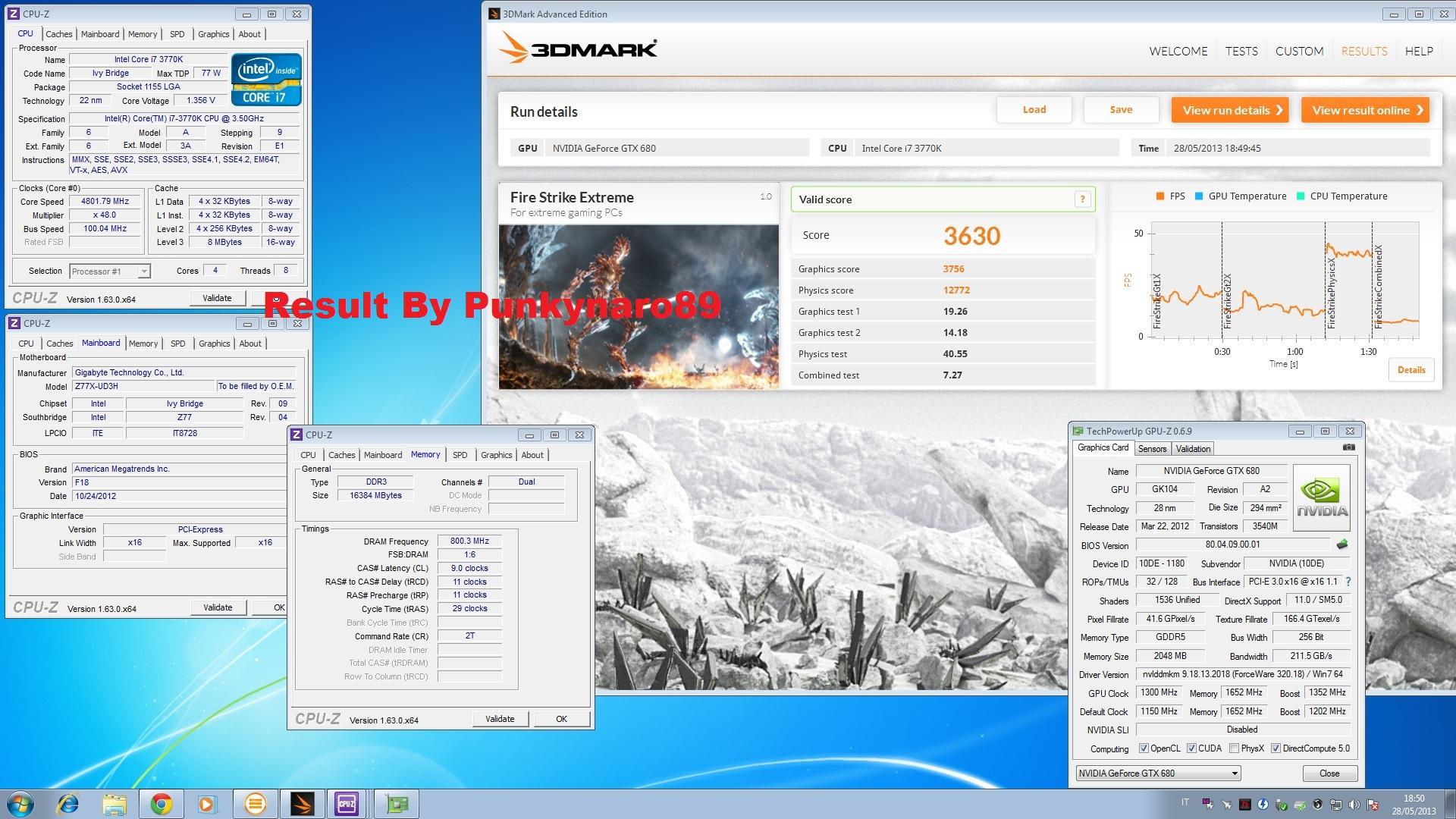
Task: Click the Graphics score value 3756
Action: coord(953,269)
